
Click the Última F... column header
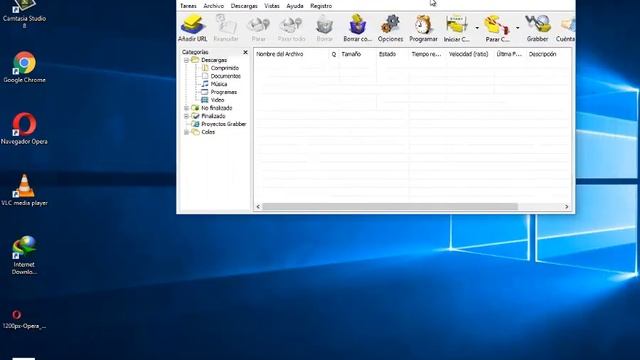coord(509,54)
